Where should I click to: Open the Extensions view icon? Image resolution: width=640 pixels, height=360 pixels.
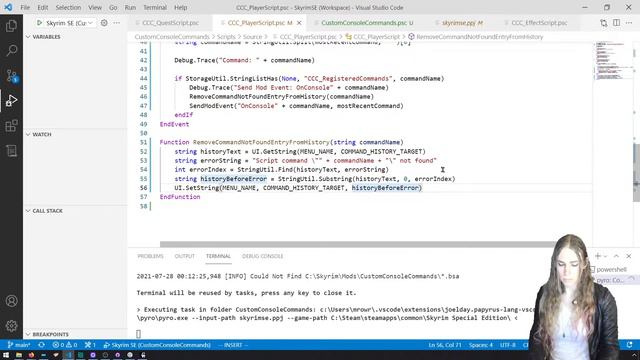click(11, 125)
